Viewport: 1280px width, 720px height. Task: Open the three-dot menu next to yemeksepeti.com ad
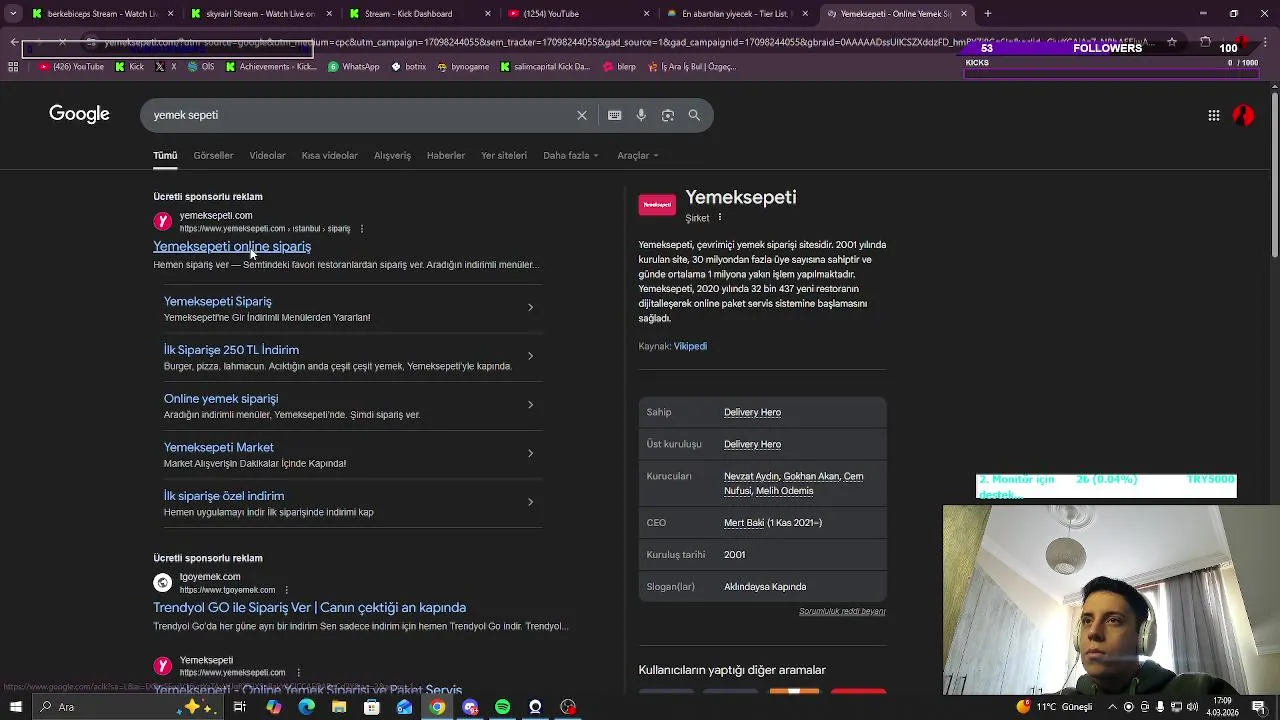362,229
